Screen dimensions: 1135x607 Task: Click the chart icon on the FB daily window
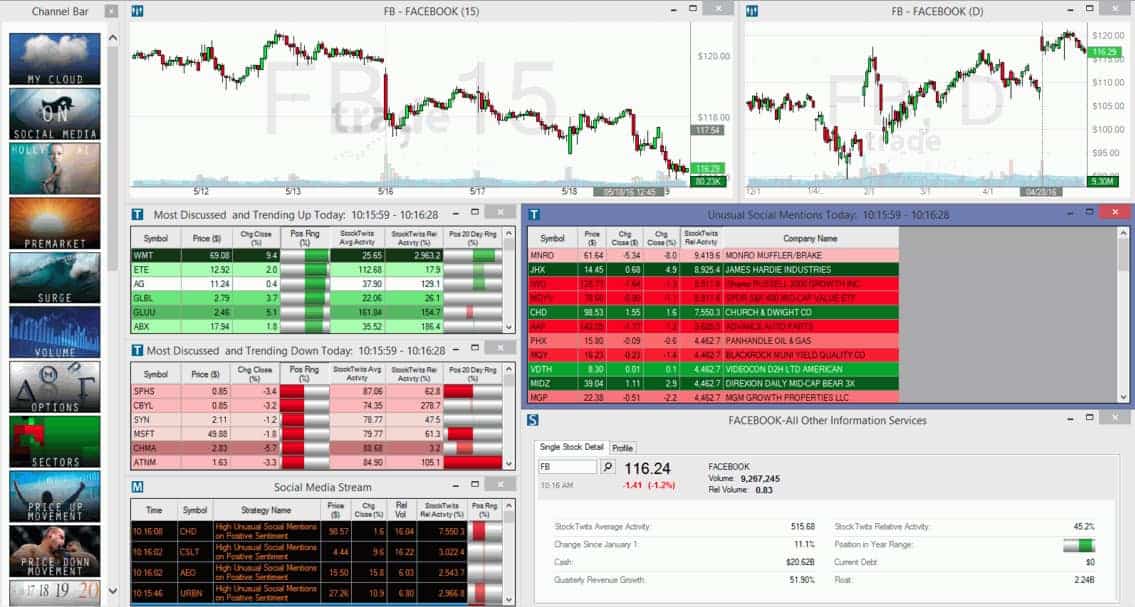coord(751,11)
